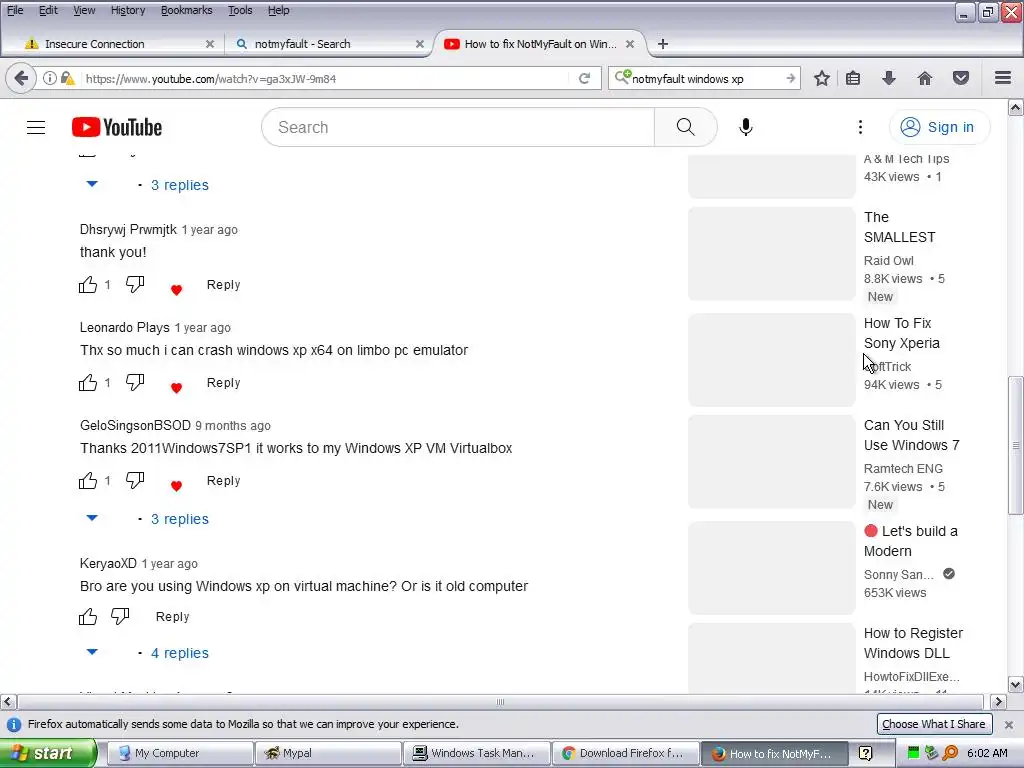Open the Windows start button
Image resolution: width=1024 pixels, height=768 pixels.
click(x=48, y=753)
